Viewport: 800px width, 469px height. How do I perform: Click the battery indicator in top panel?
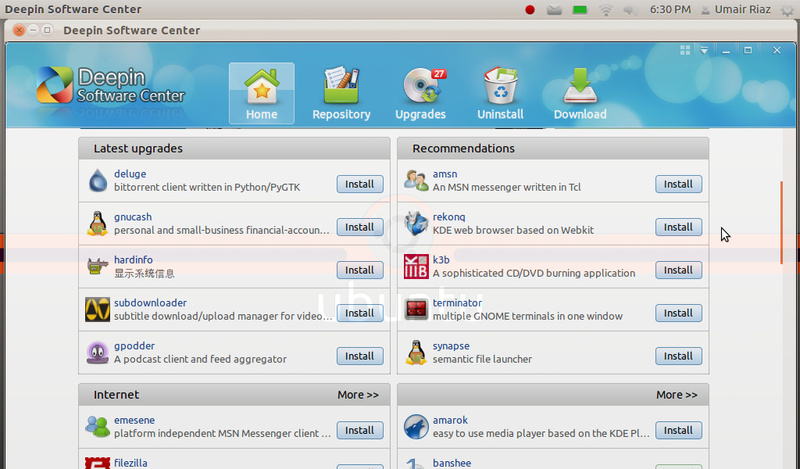(x=580, y=10)
